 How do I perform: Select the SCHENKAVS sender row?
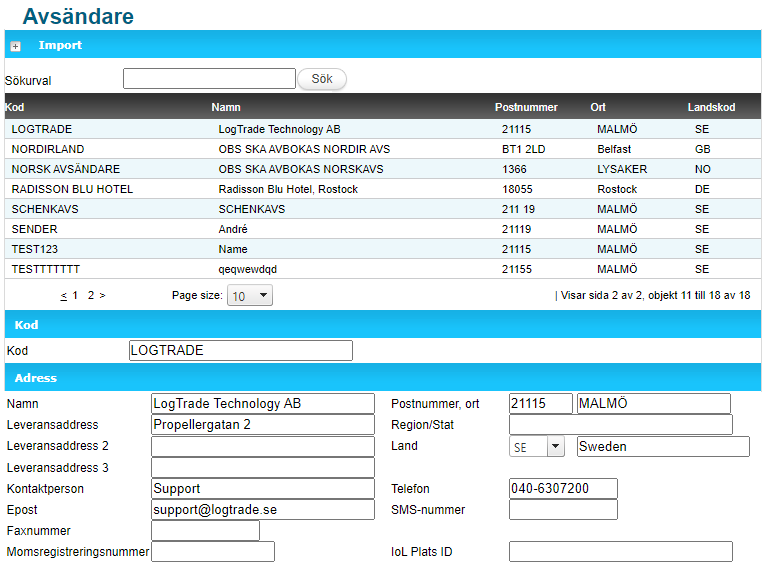pos(45,209)
